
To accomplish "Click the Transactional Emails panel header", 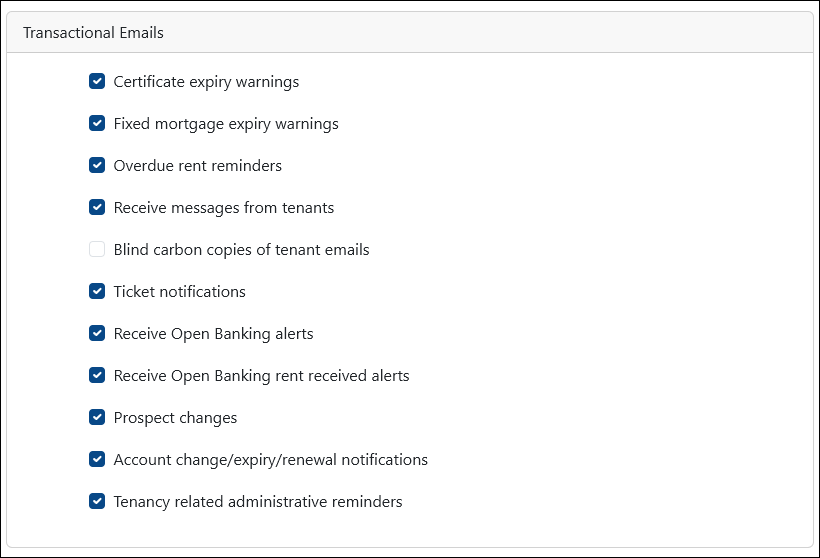I will pyautogui.click(x=410, y=32).
